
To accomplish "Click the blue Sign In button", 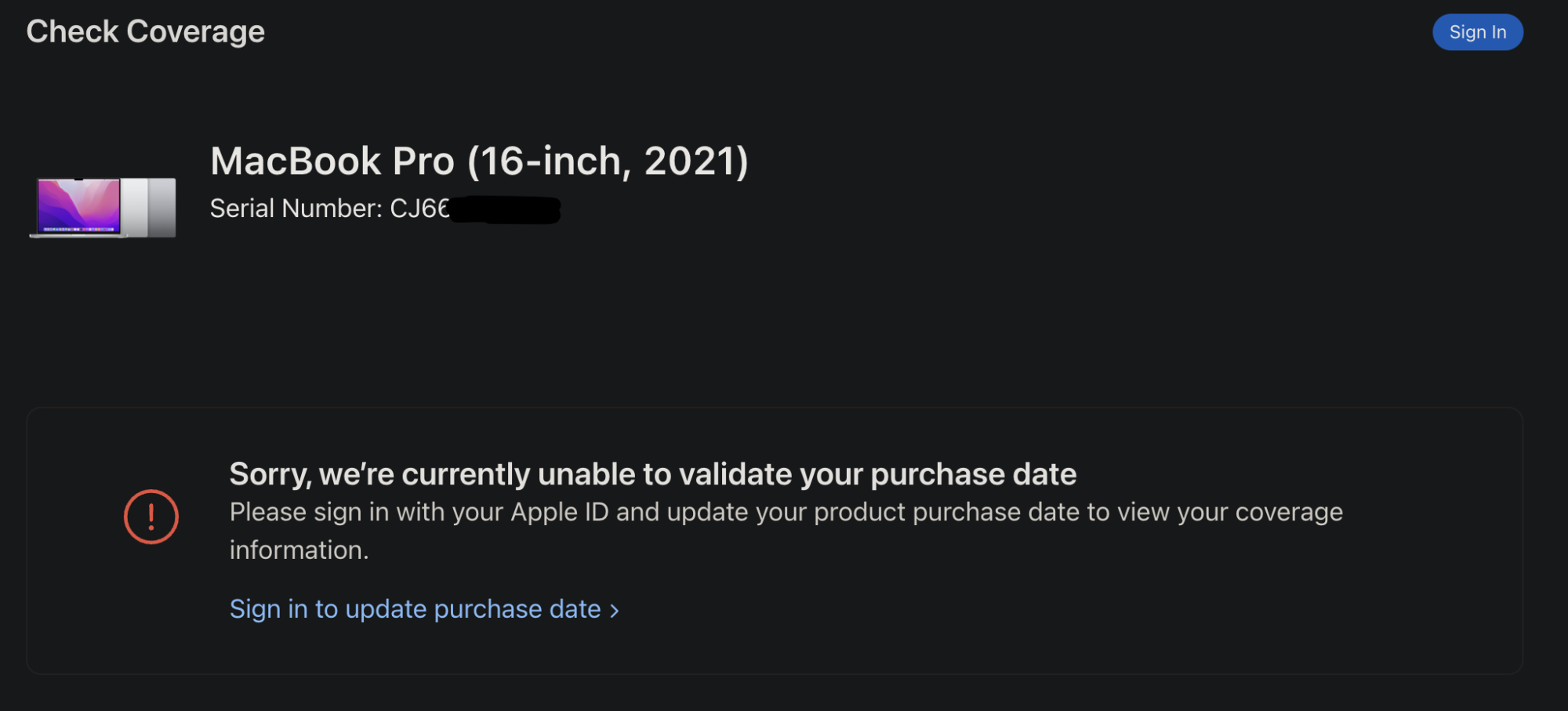I will (1477, 32).
